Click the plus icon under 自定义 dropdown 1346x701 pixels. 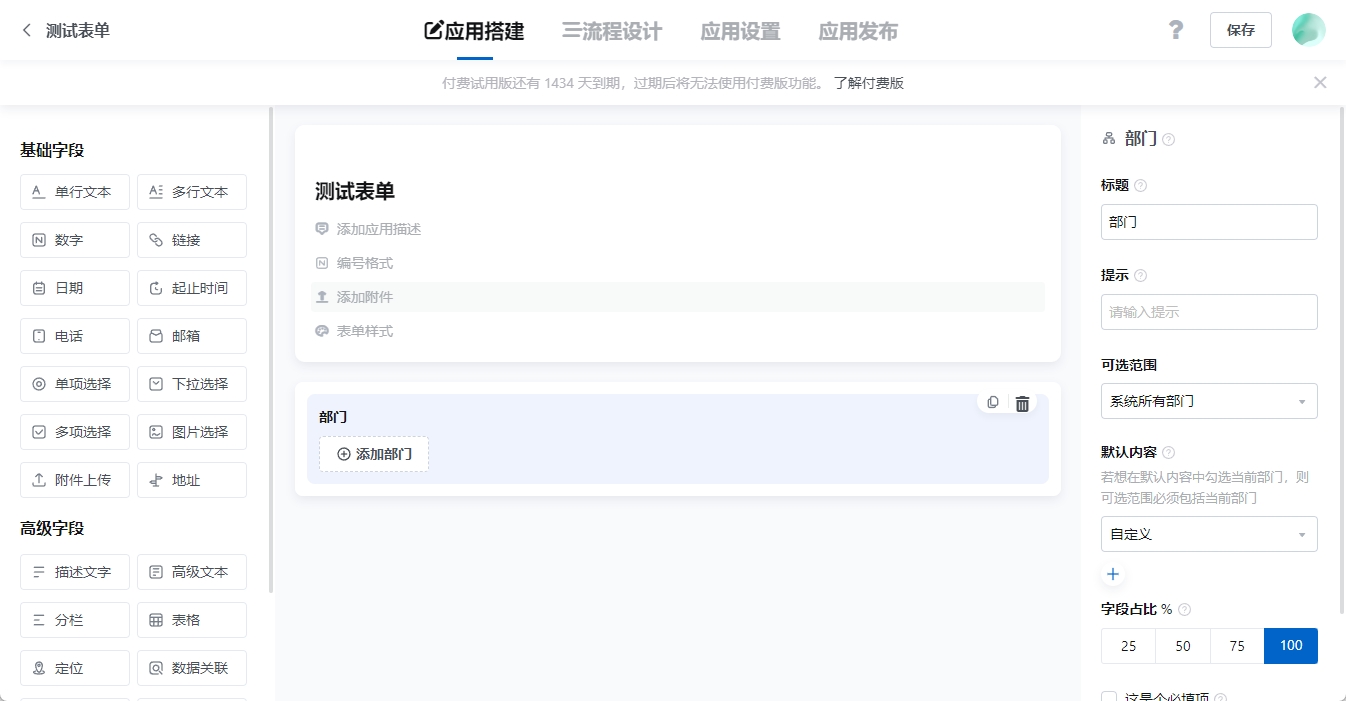tap(1113, 575)
